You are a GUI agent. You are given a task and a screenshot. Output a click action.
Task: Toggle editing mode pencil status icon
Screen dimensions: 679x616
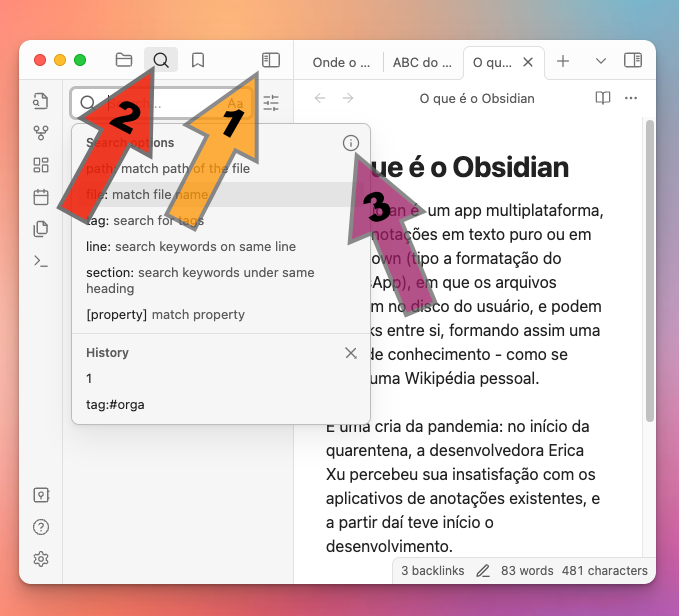tap(482, 571)
